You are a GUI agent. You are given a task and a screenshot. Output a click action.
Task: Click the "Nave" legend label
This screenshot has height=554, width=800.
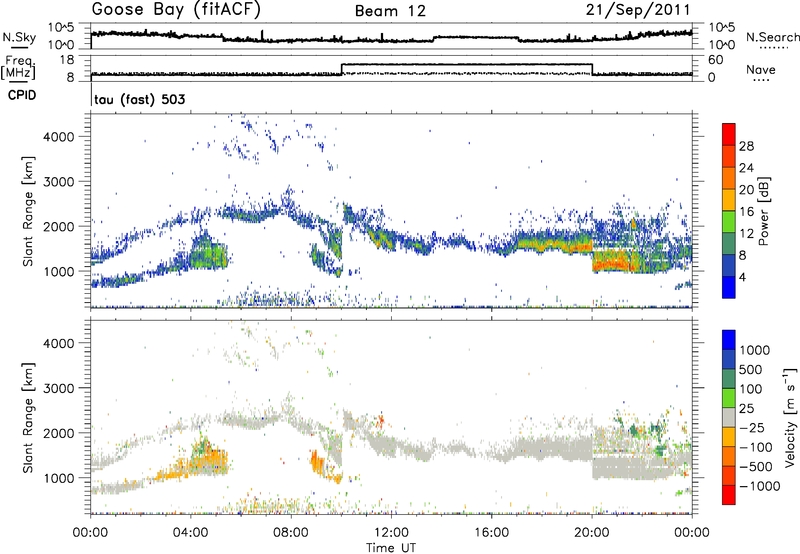pyautogui.click(x=760, y=70)
